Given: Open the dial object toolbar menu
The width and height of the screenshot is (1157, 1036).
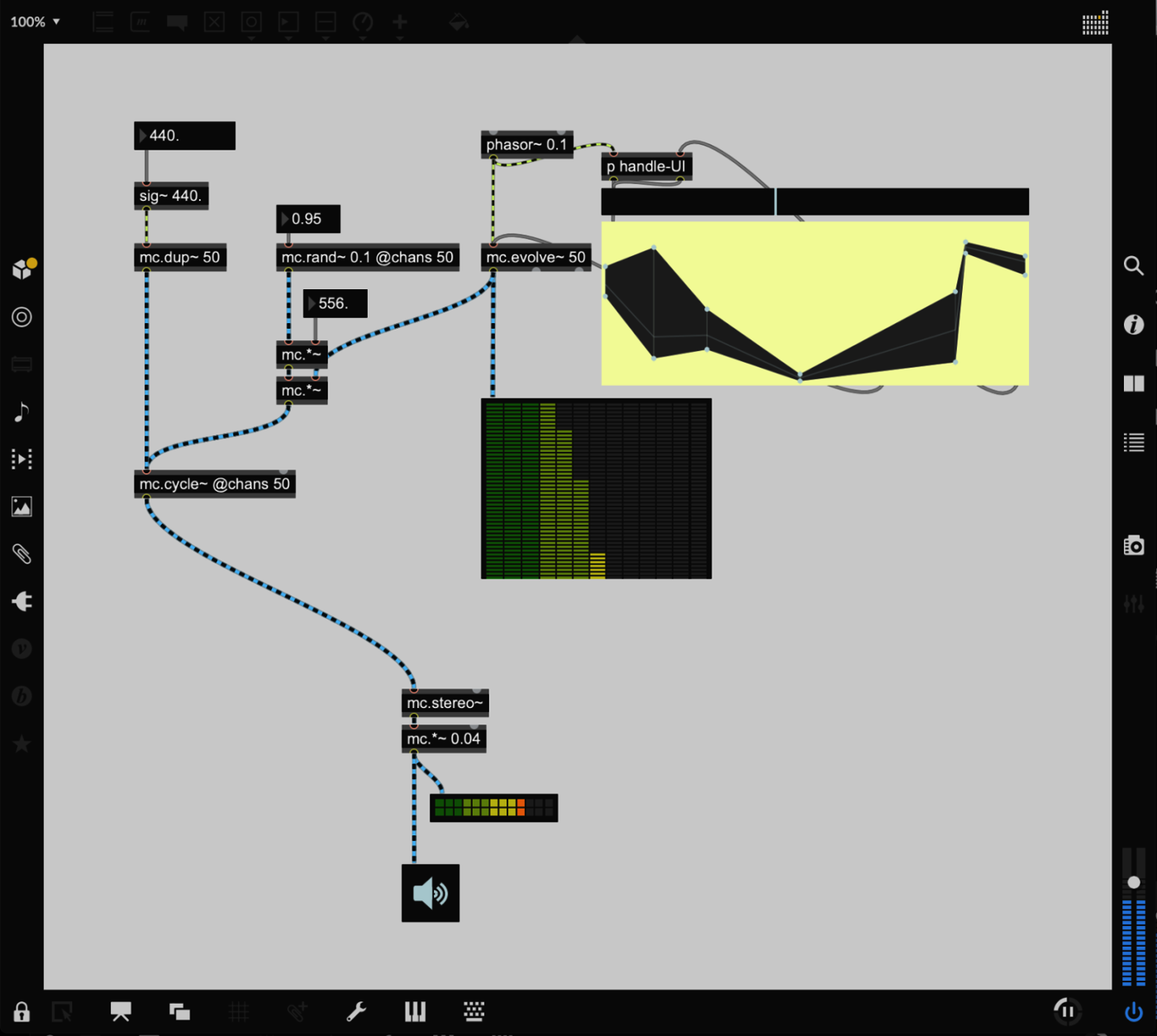Looking at the screenshot, I should [x=362, y=22].
